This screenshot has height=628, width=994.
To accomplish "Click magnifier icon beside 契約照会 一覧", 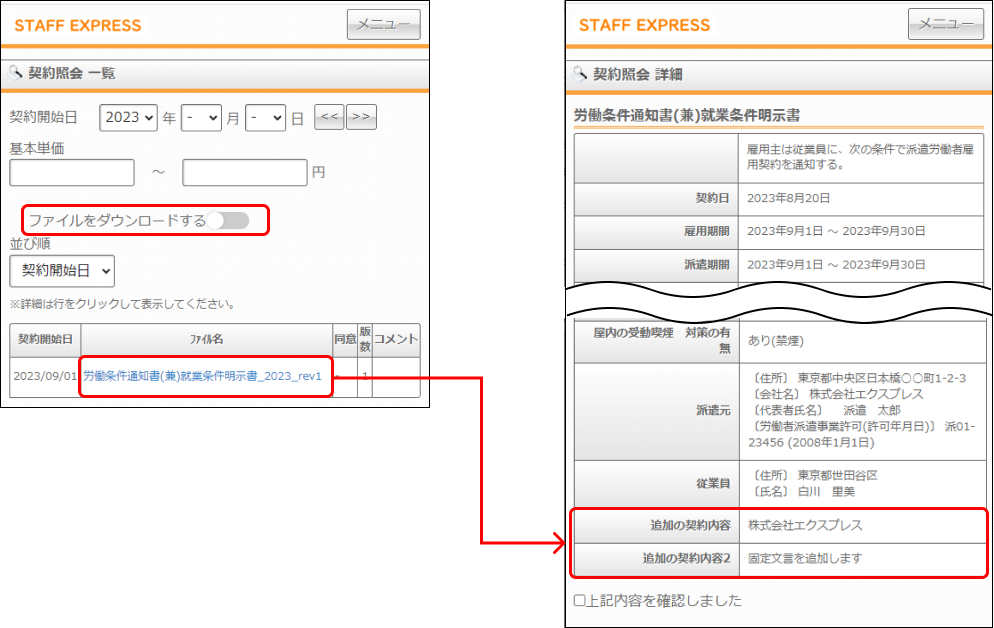I will click(x=16, y=73).
